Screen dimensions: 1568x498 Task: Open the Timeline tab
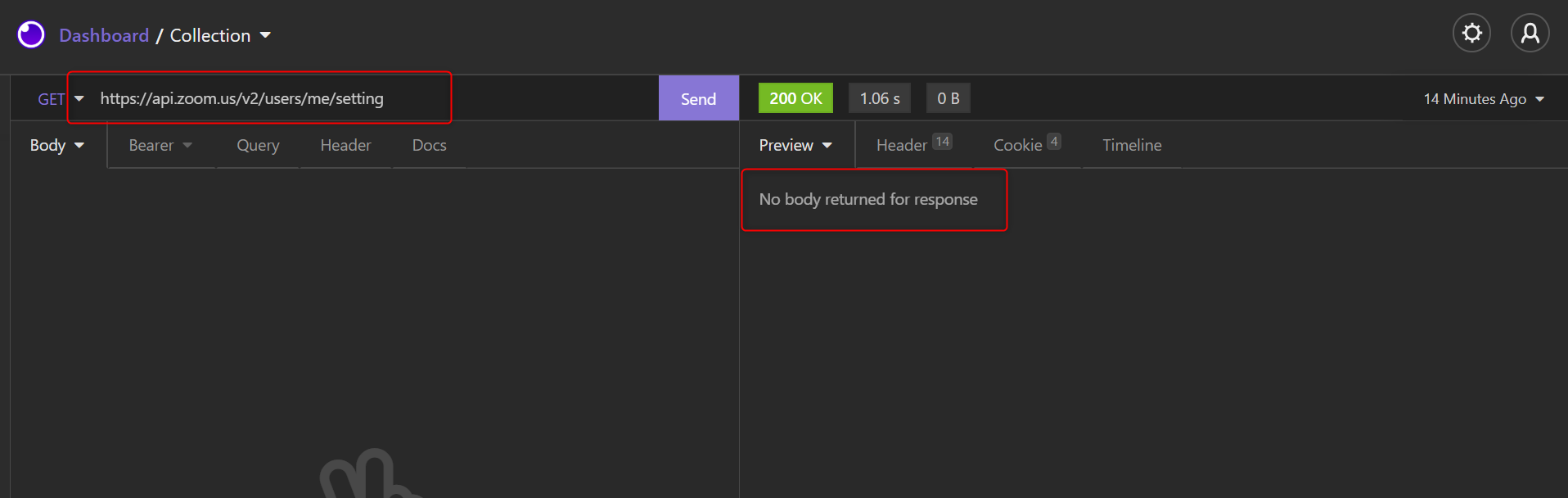point(1132,145)
